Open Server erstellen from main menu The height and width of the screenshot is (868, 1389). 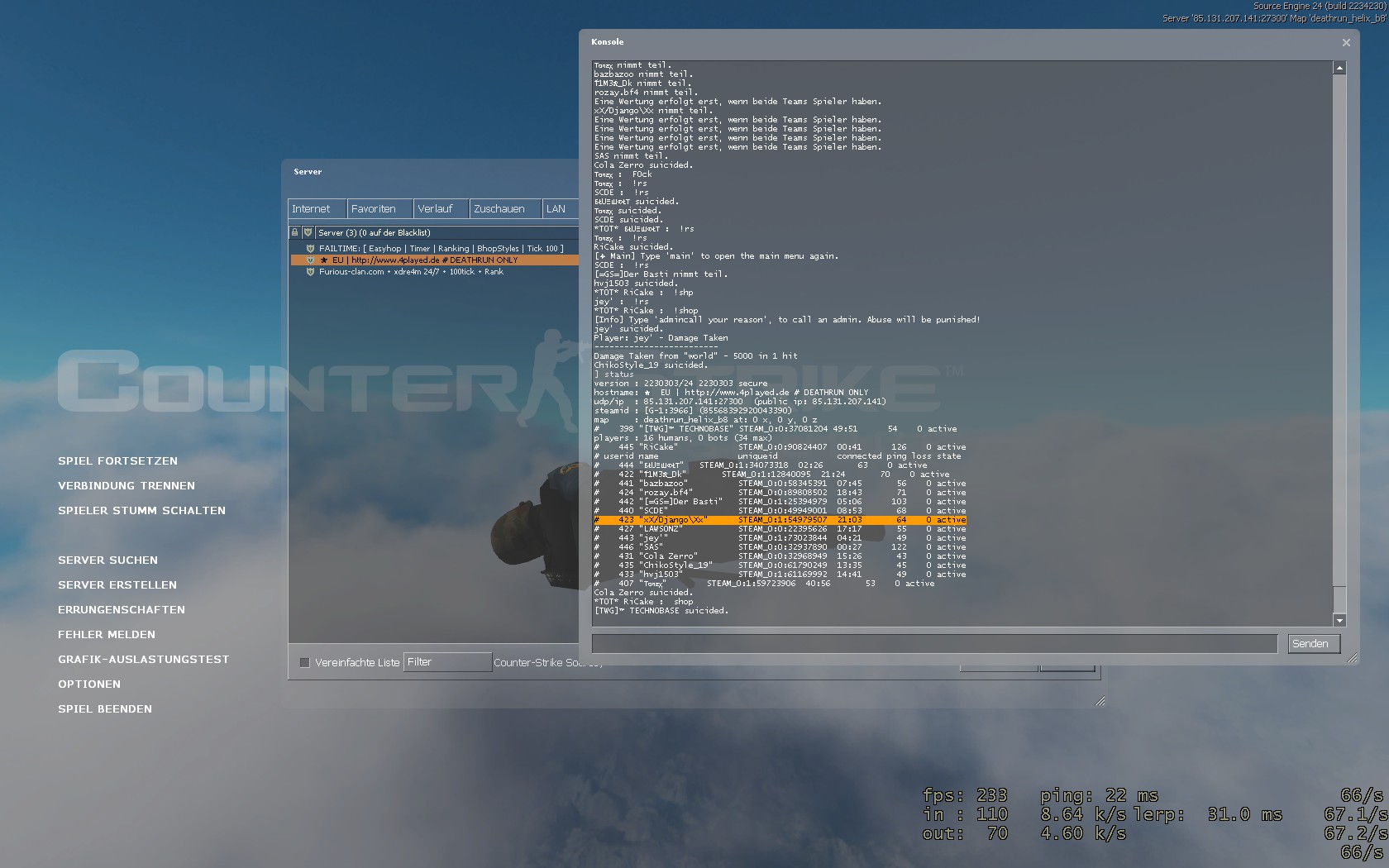coord(117,585)
